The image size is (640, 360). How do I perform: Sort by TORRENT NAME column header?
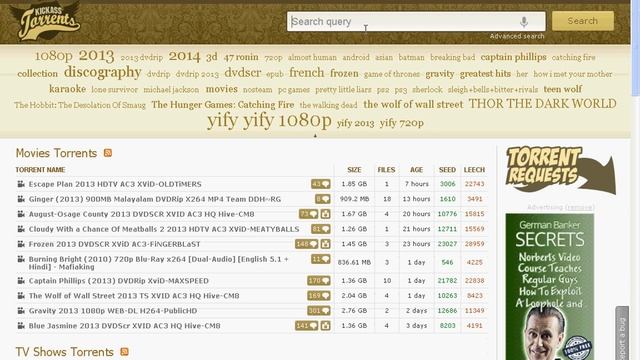click(x=40, y=170)
